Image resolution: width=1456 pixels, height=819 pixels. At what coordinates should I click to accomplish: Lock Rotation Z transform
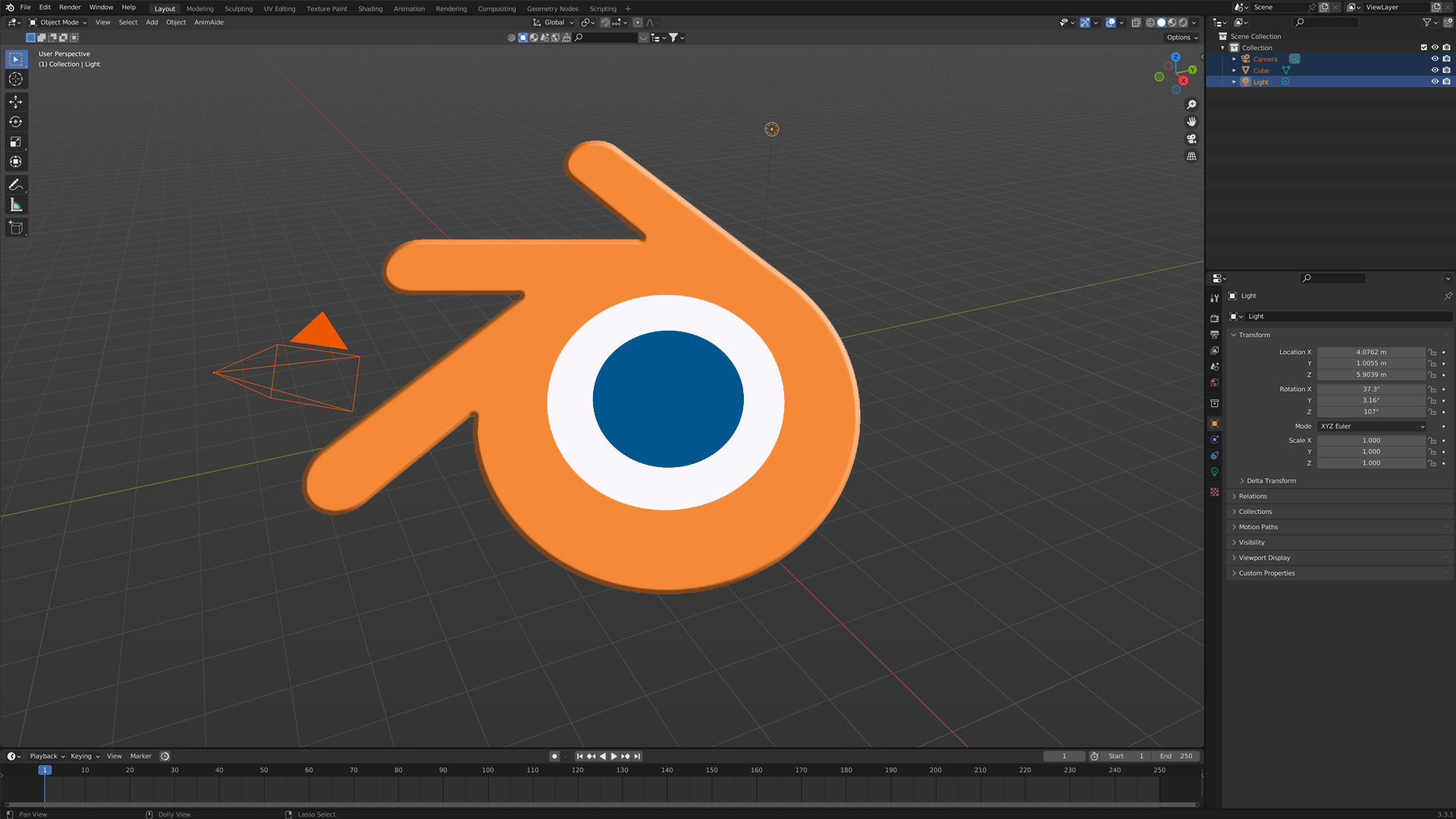tap(1432, 412)
